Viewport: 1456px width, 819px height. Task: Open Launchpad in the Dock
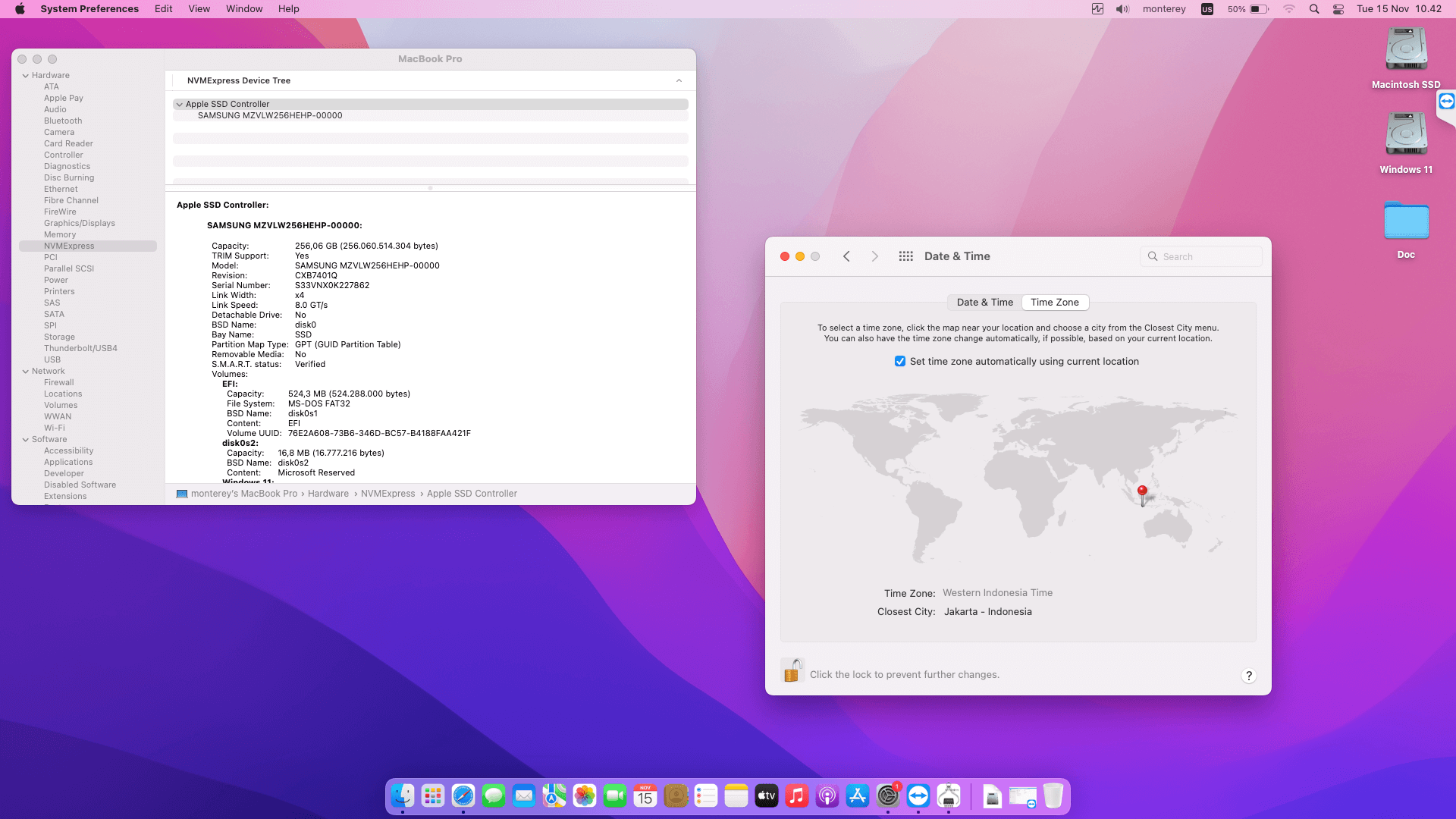click(433, 795)
